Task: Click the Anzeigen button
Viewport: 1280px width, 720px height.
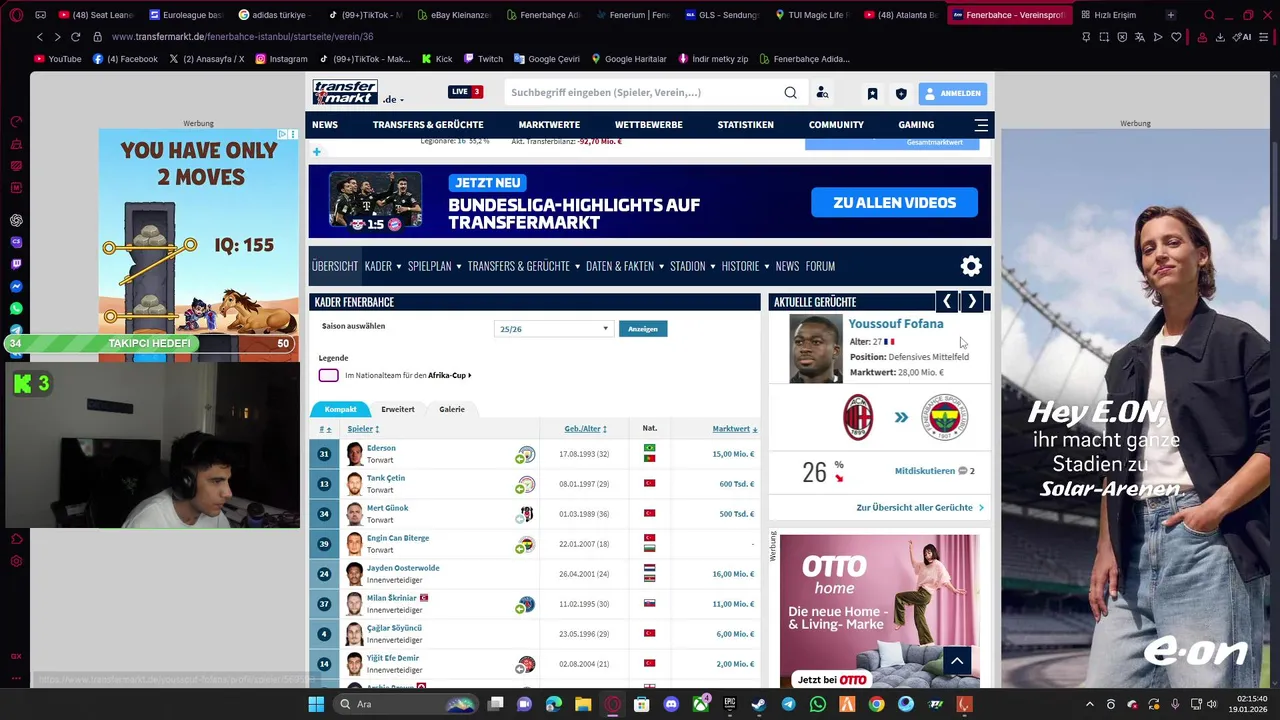Action: click(x=643, y=329)
